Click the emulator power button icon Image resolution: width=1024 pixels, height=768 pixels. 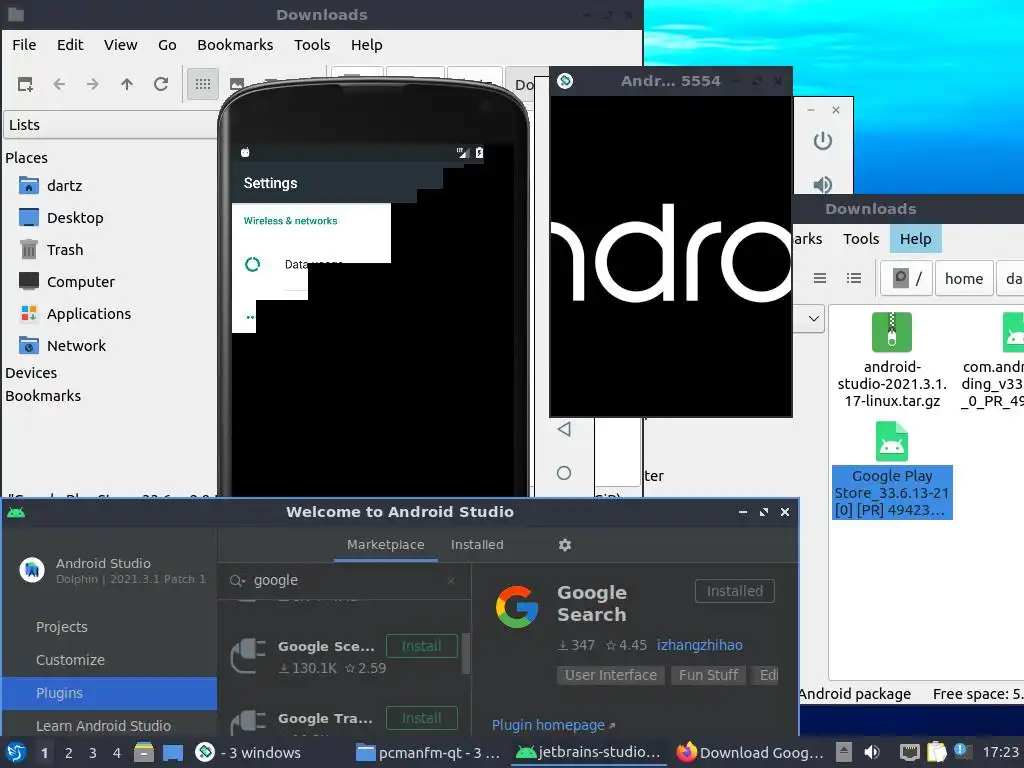(823, 141)
